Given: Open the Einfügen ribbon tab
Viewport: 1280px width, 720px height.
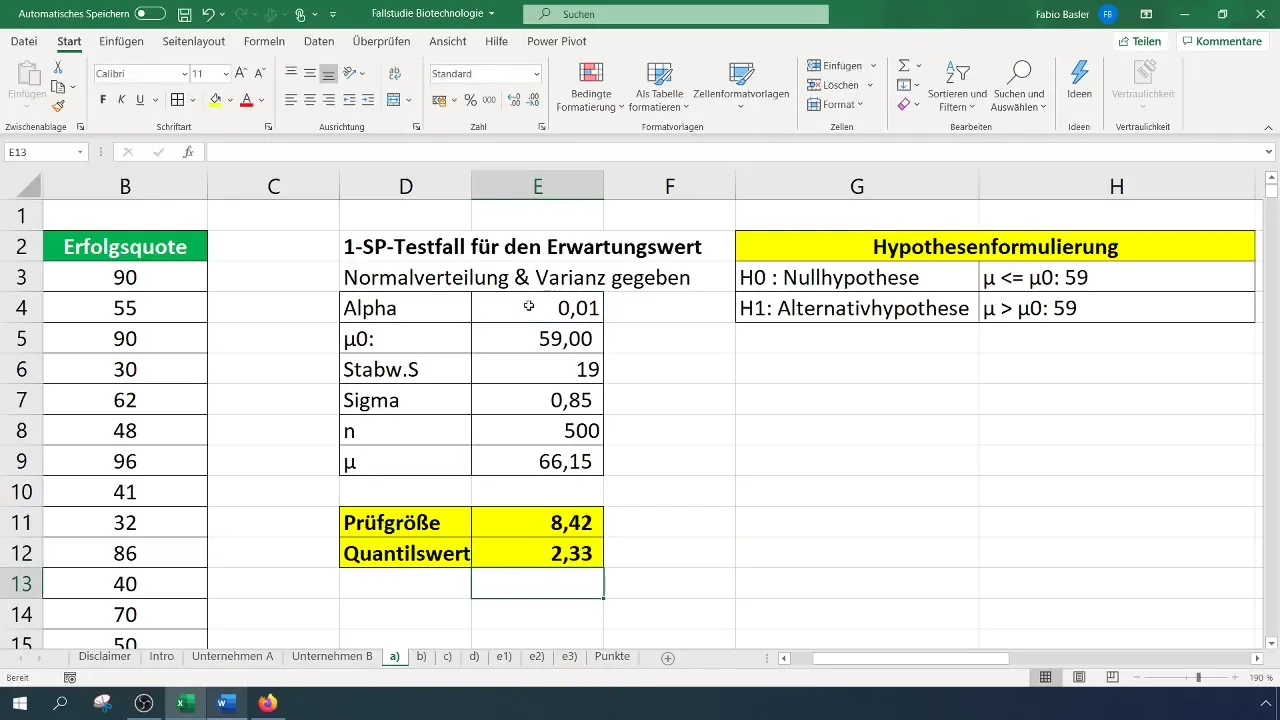Looking at the screenshot, I should click(122, 41).
